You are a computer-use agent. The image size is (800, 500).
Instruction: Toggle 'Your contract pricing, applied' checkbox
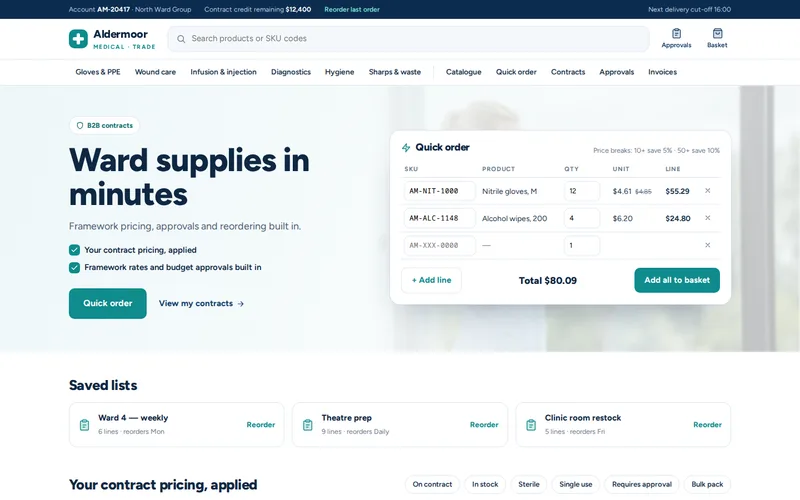pyautogui.click(x=74, y=250)
